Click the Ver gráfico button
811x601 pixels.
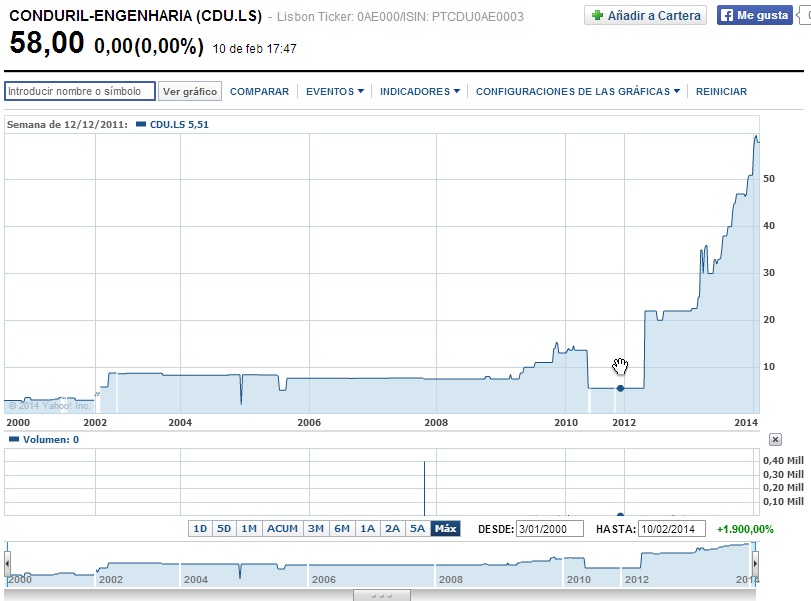[x=190, y=92]
